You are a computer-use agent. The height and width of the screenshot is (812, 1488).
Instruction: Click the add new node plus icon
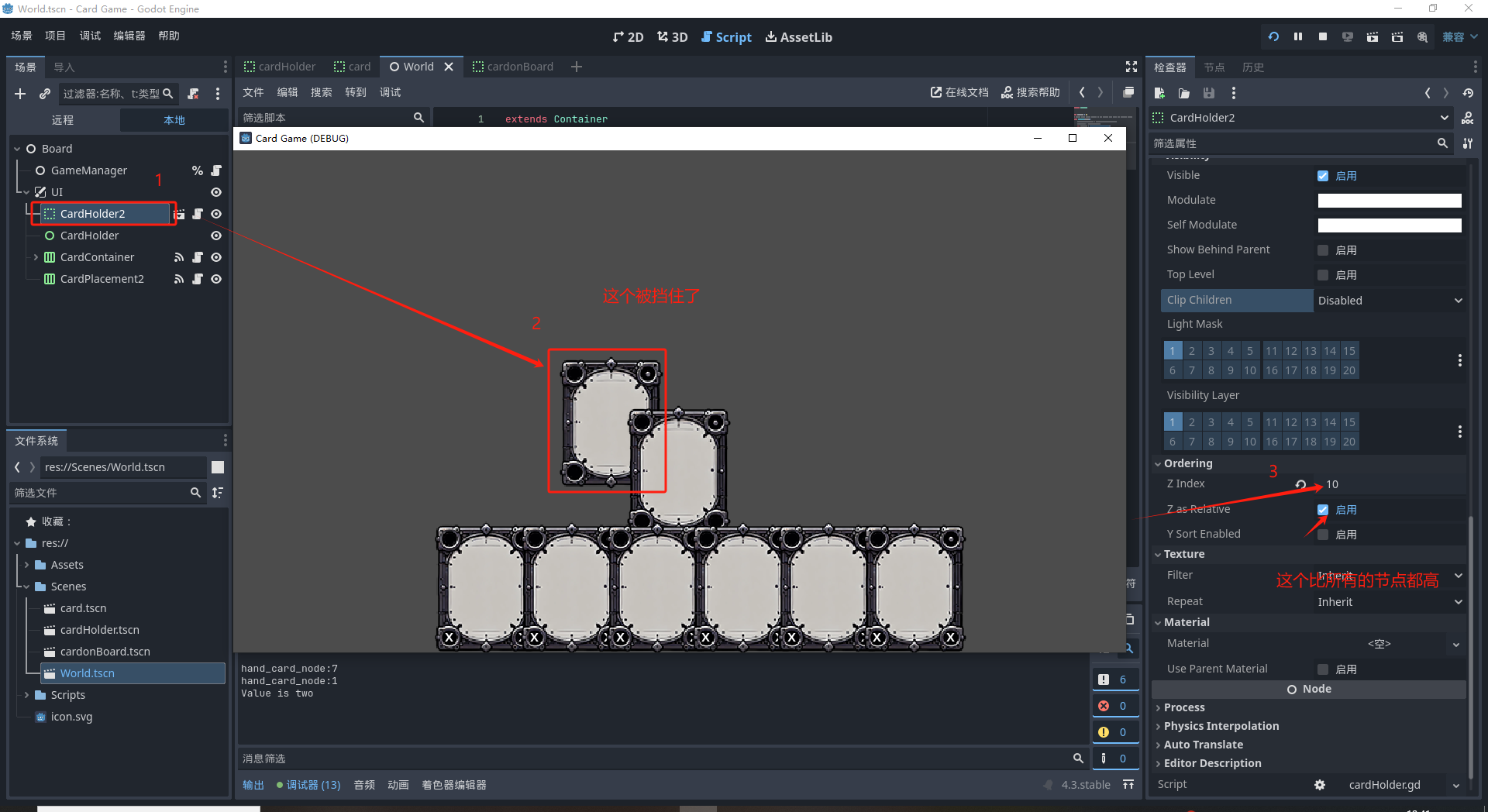click(20, 94)
